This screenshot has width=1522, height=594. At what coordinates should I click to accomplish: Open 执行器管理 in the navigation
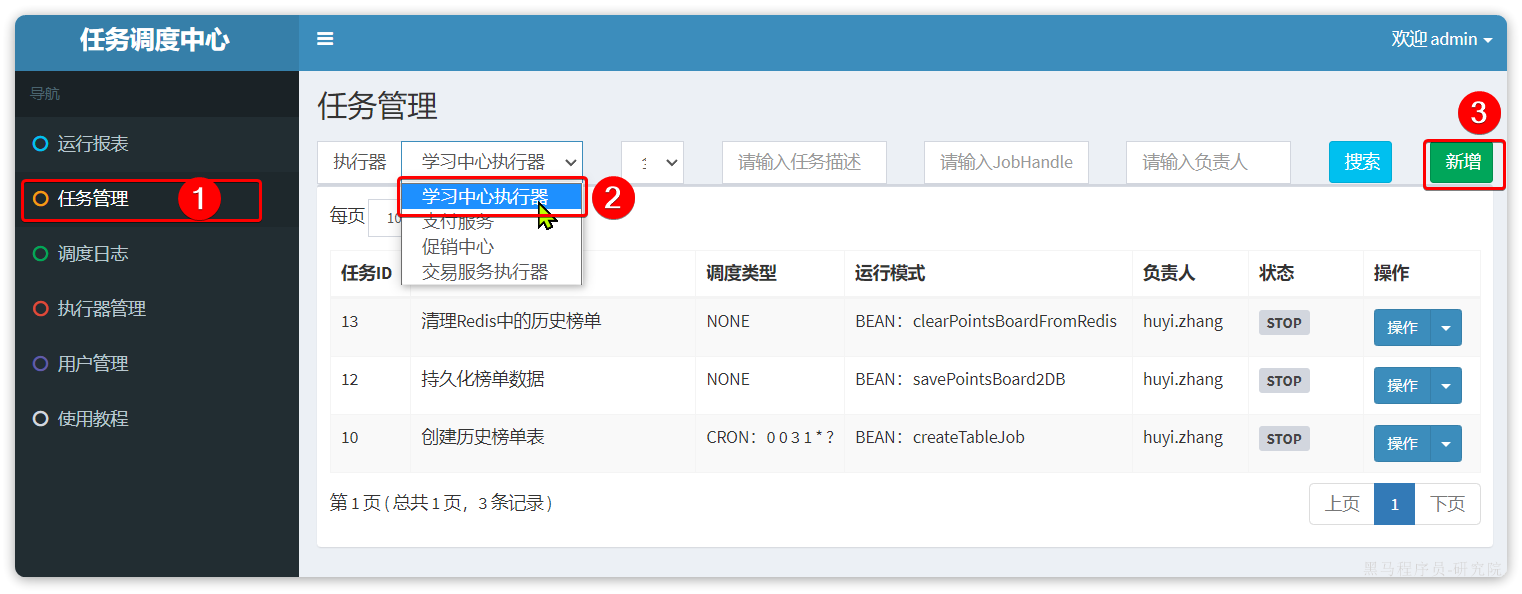(157, 309)
